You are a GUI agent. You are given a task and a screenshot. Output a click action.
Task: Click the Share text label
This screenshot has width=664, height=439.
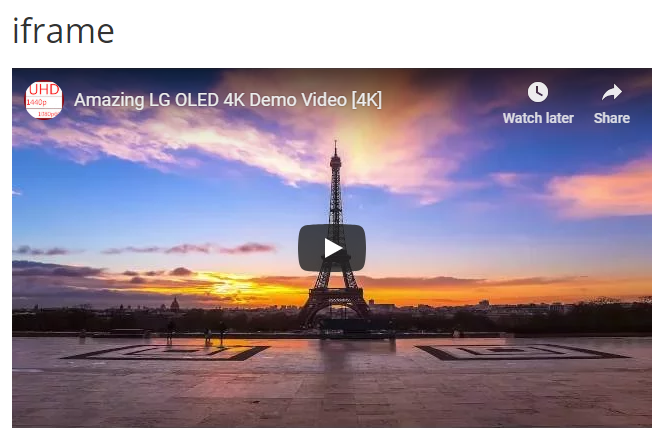[x=611, y=118]
